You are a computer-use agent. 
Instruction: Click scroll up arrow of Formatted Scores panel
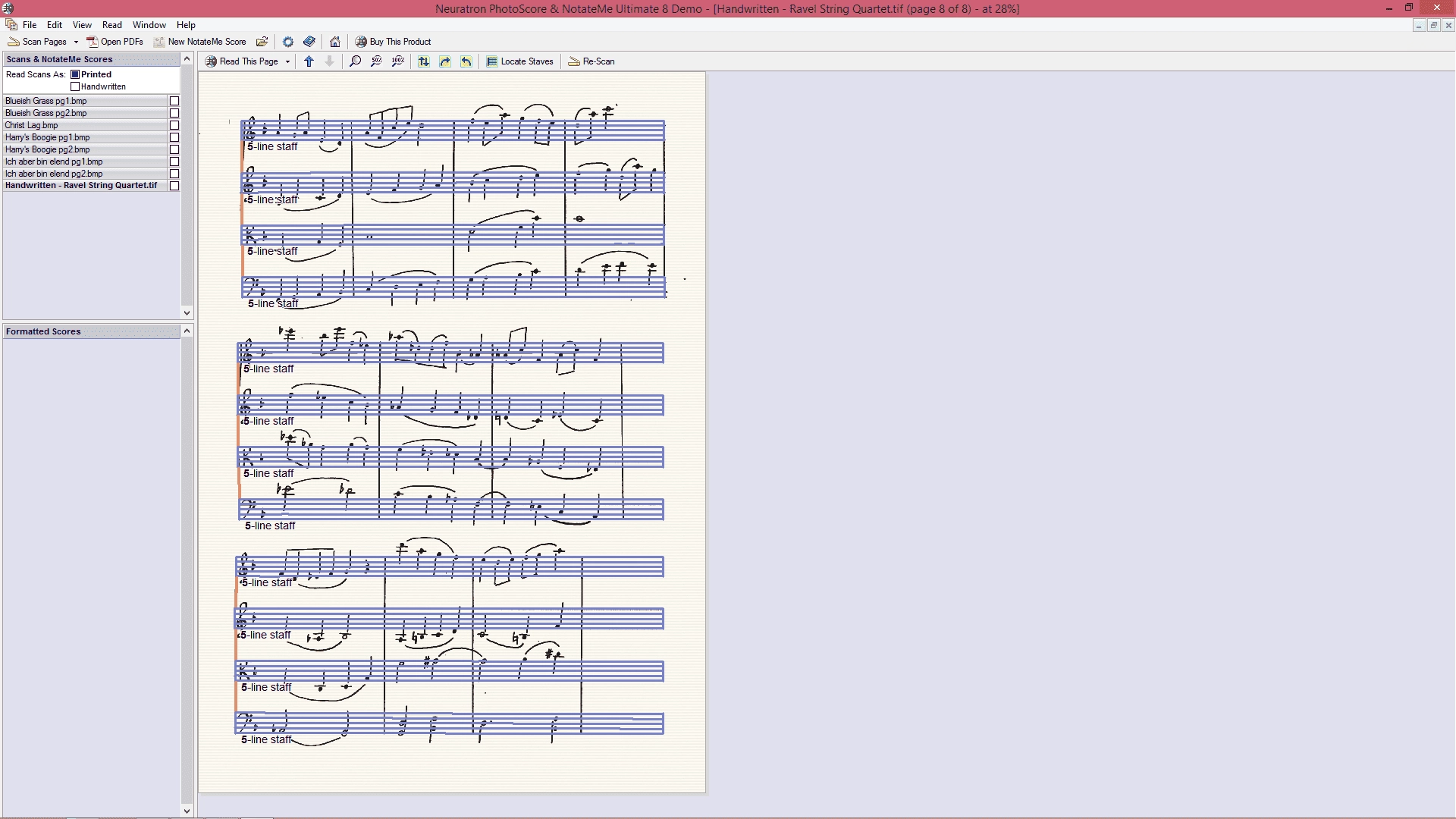click(x=187, y=331)
